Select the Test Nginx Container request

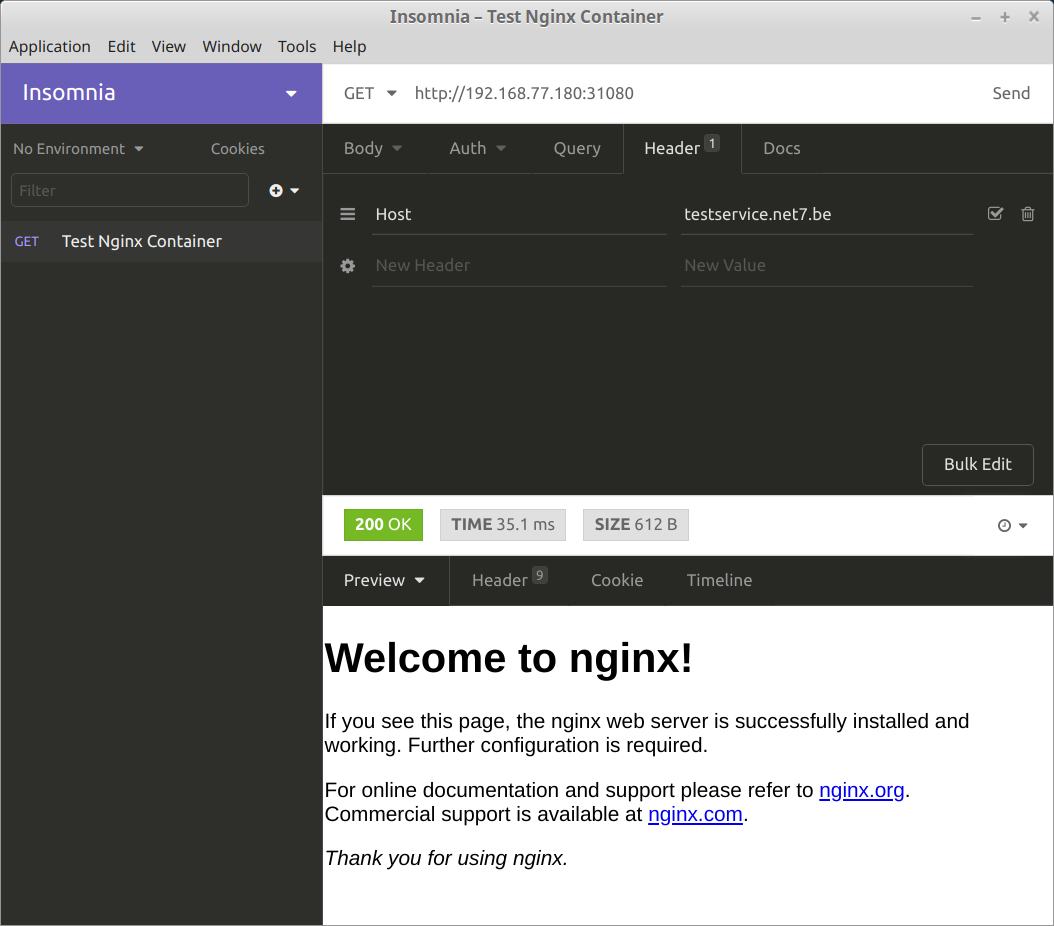(x=161, y=242)
